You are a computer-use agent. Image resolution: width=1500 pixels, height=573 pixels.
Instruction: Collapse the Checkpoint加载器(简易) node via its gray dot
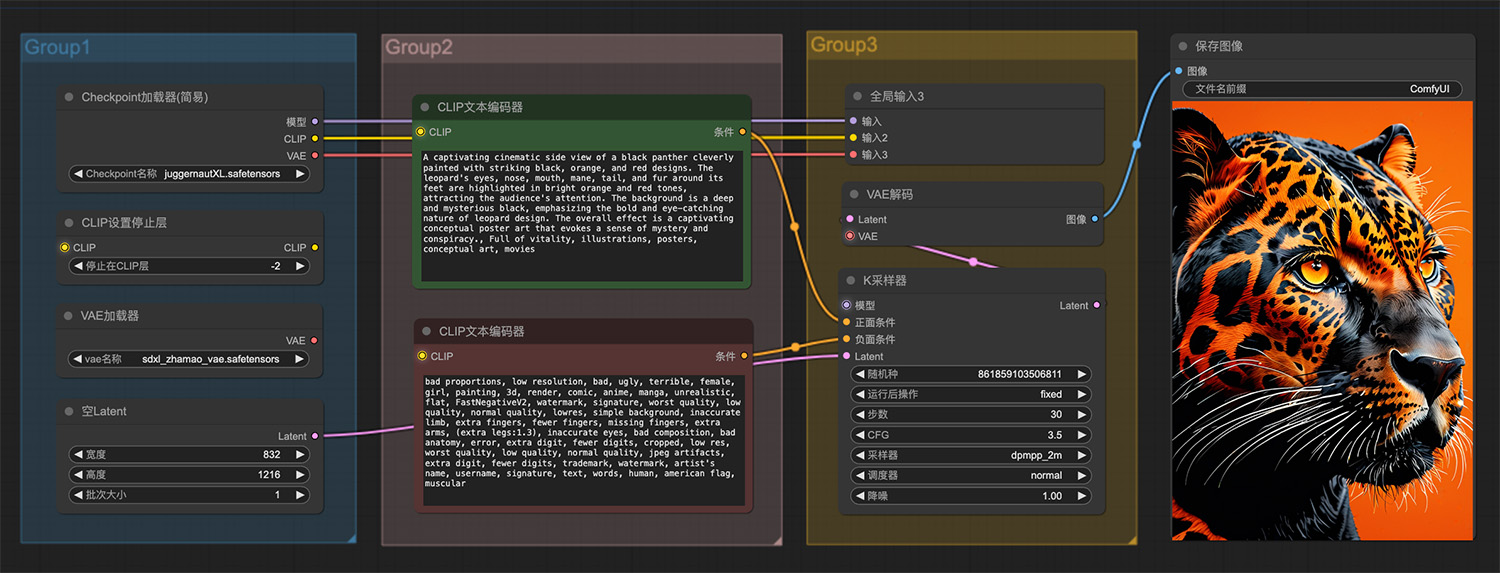point(69,97)
